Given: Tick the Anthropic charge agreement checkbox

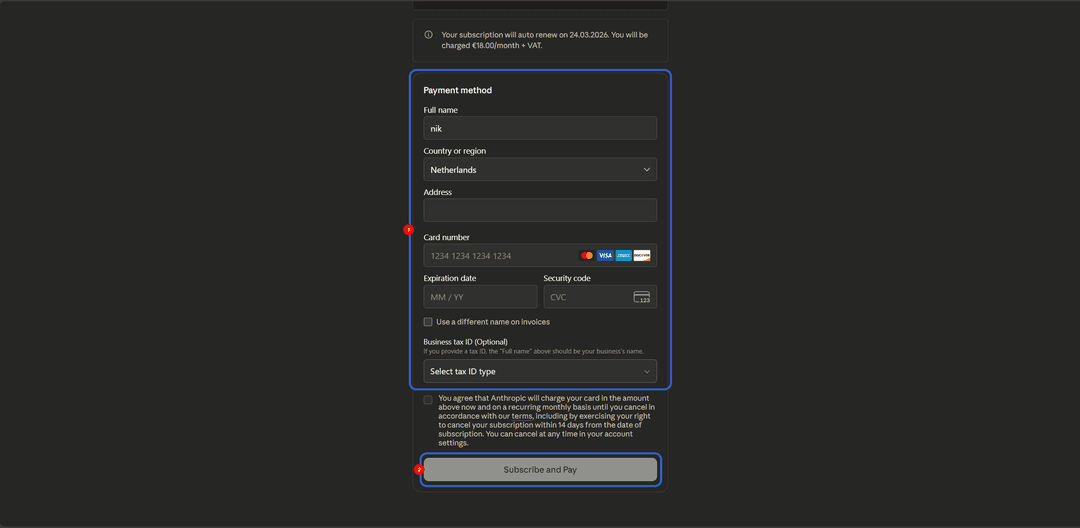Looking at the screenshot, I should point(428,400).
